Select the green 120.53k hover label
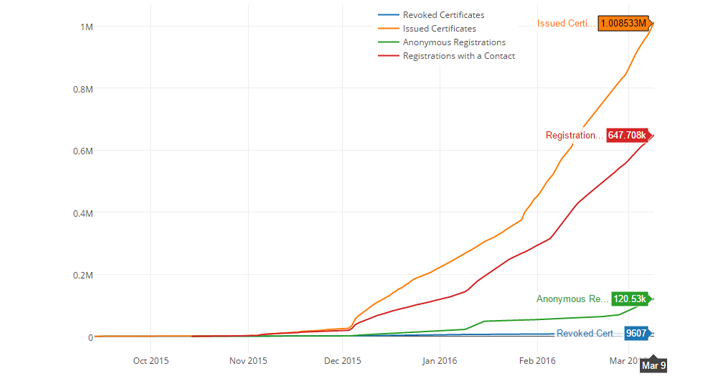Viewport: 728px width, 380px height. (630, 299)
